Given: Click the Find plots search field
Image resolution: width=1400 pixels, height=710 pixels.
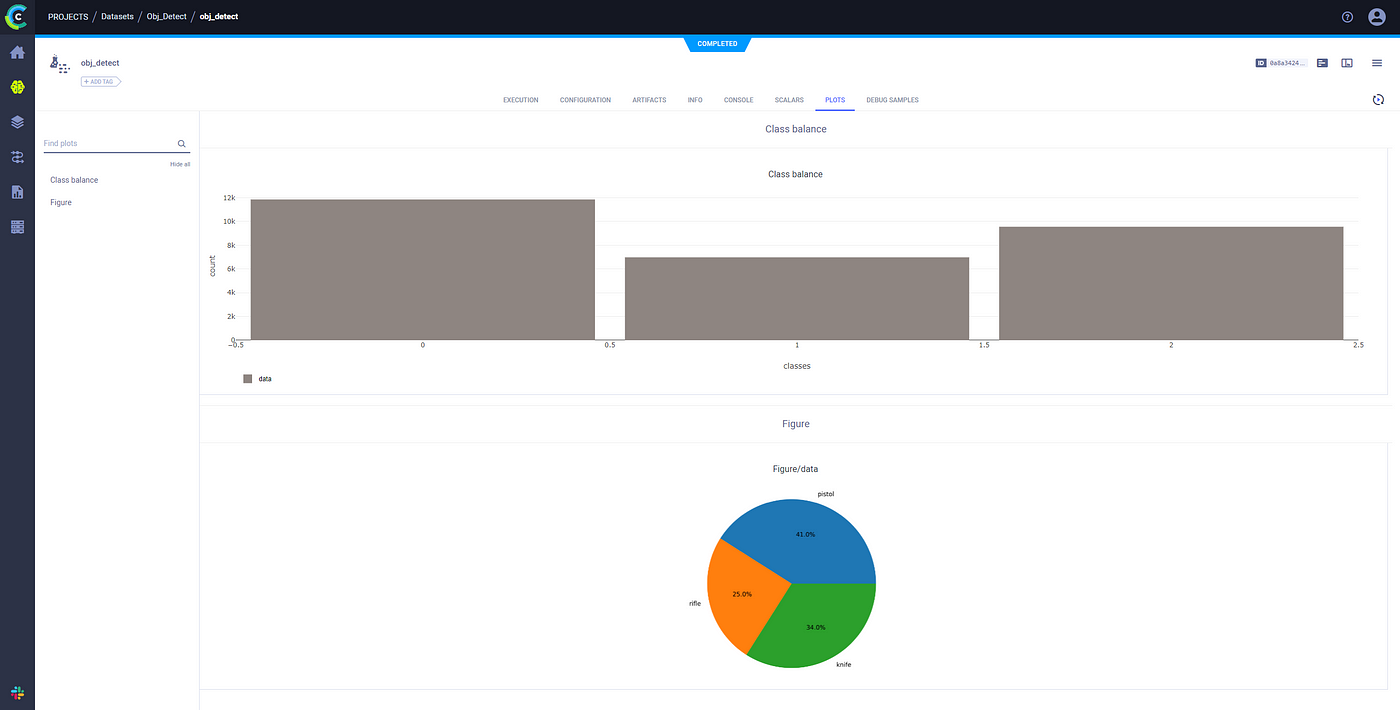Looking at the screenshot, I should (108, 144).
